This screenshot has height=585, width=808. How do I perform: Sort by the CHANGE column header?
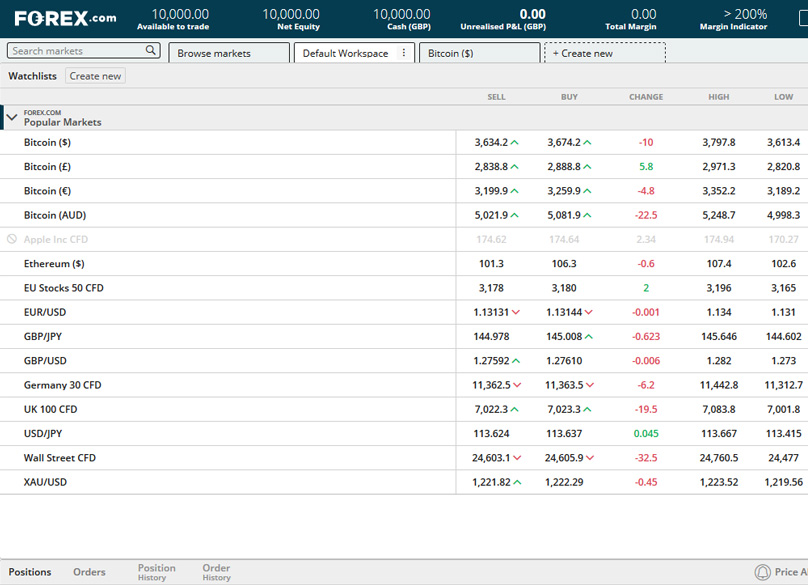pos(646,97)
